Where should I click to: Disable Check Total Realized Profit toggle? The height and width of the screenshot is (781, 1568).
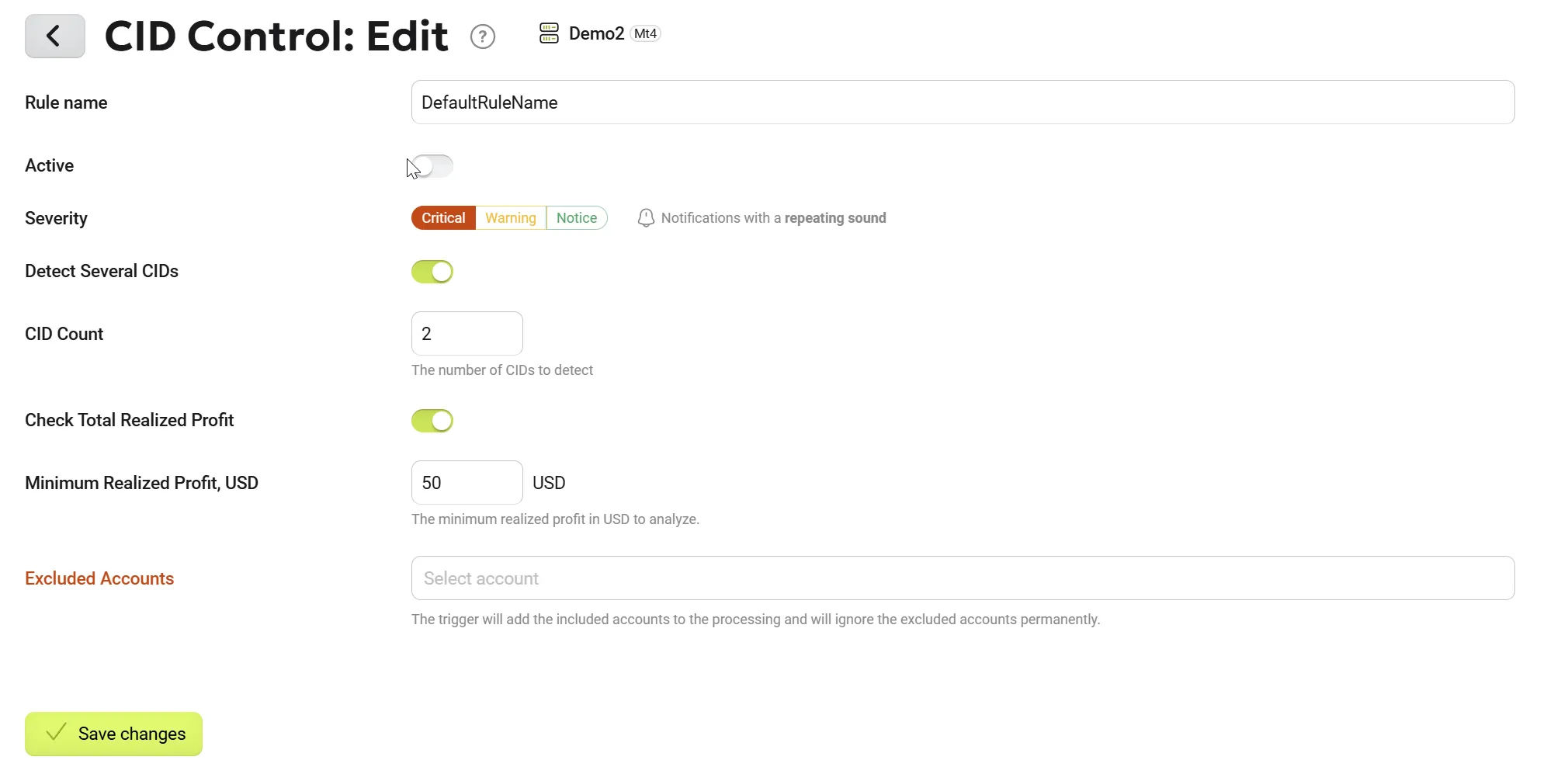pos(432,421)
